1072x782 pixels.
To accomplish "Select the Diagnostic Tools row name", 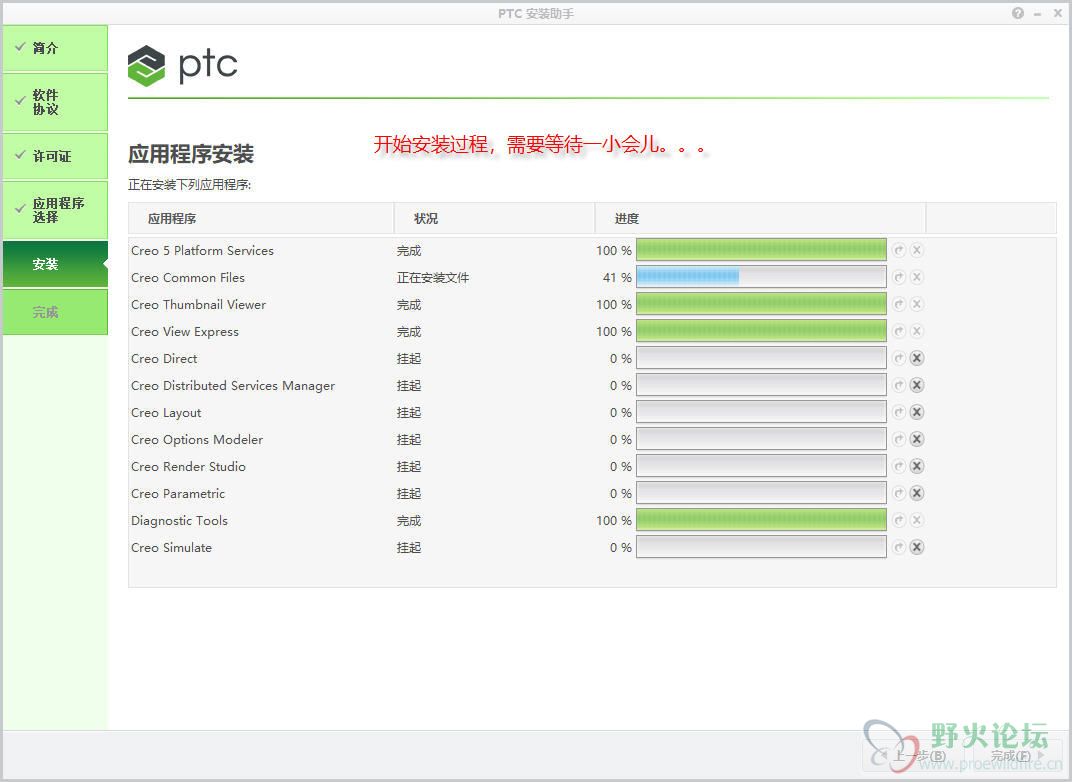I will tap(179, 521).
